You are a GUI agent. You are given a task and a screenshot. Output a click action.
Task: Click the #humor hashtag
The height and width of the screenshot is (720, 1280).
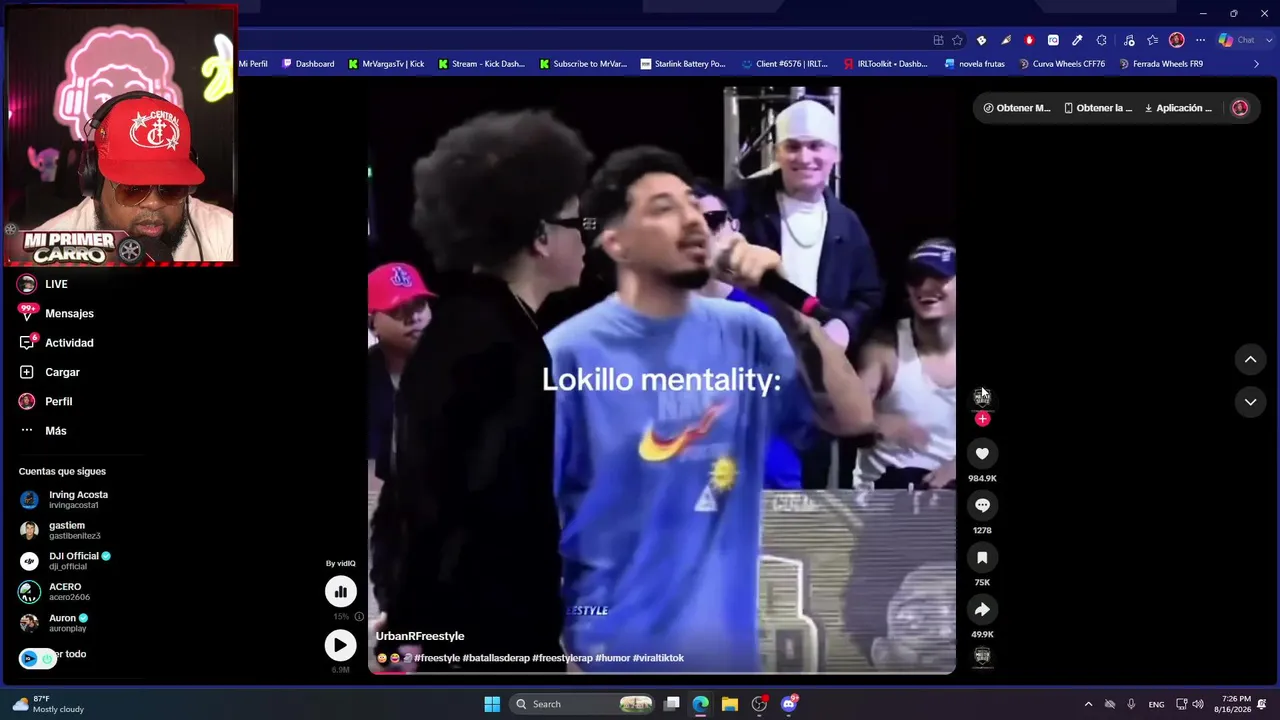[x=612, y=658]
